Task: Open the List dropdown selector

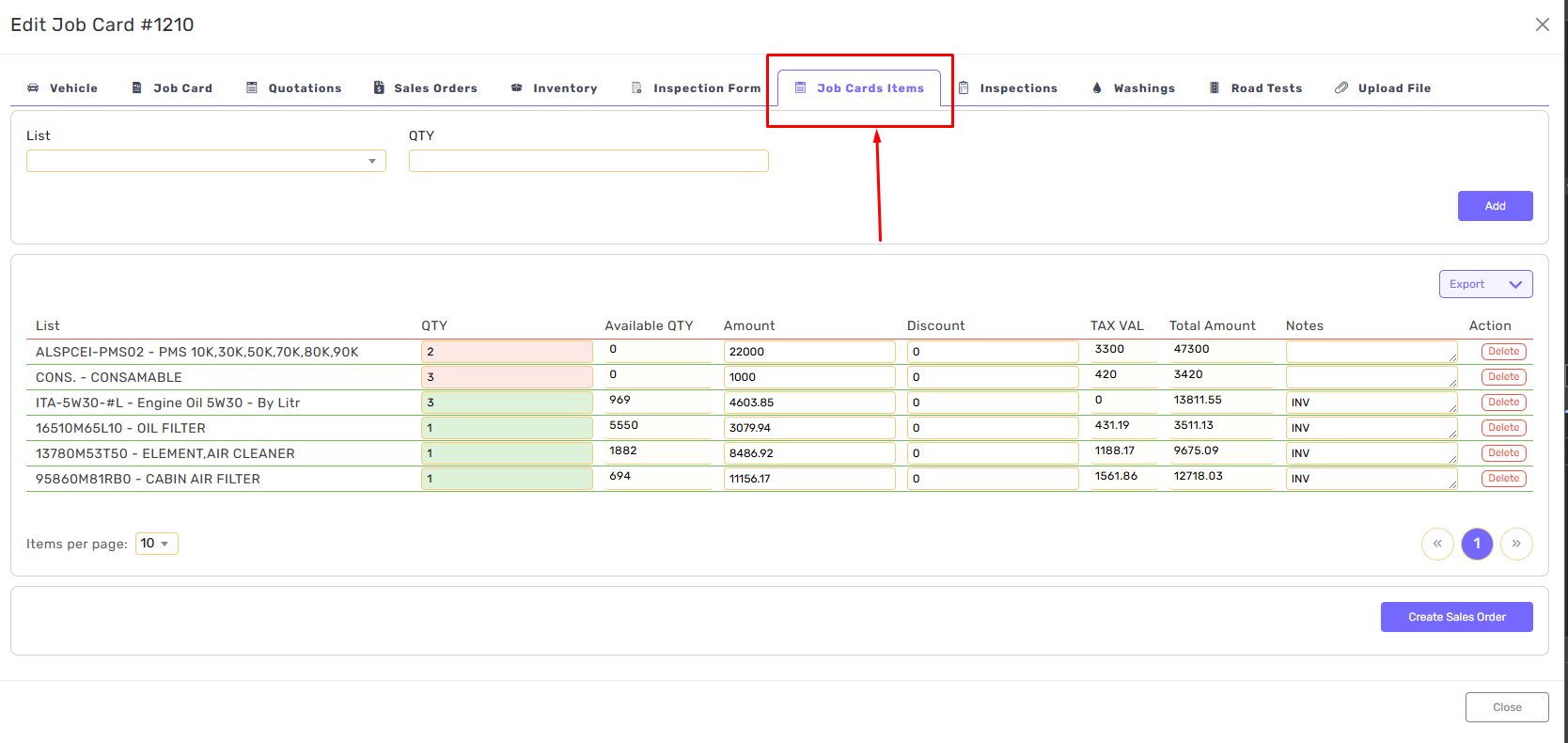Action: coord(206,161)
